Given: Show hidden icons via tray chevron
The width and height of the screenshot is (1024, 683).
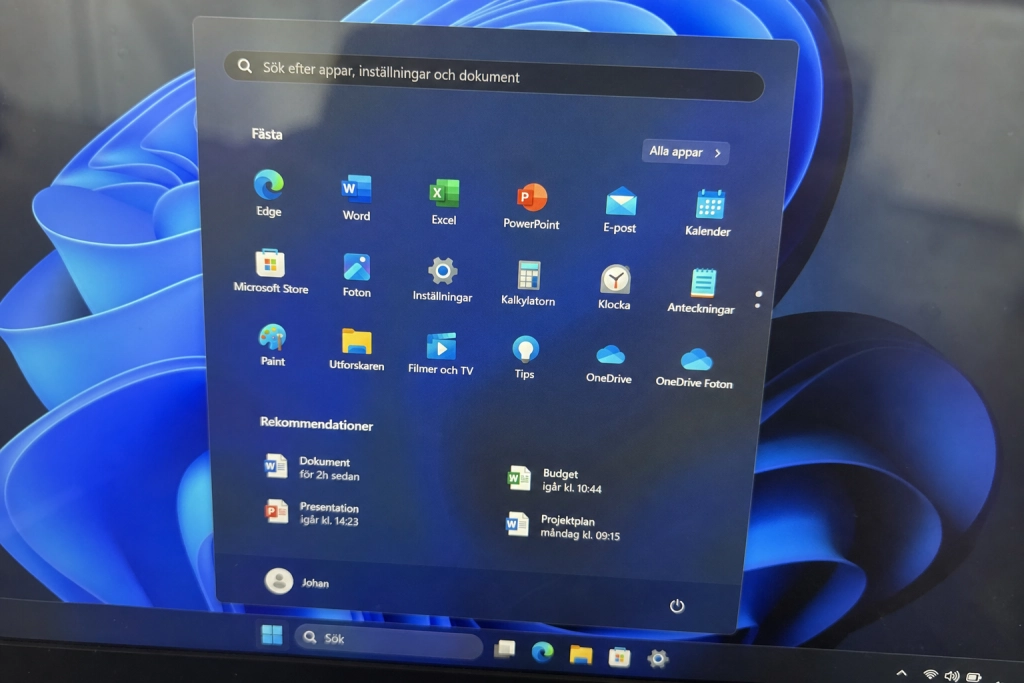Looking at the screenshot, I should pos(902,673).
